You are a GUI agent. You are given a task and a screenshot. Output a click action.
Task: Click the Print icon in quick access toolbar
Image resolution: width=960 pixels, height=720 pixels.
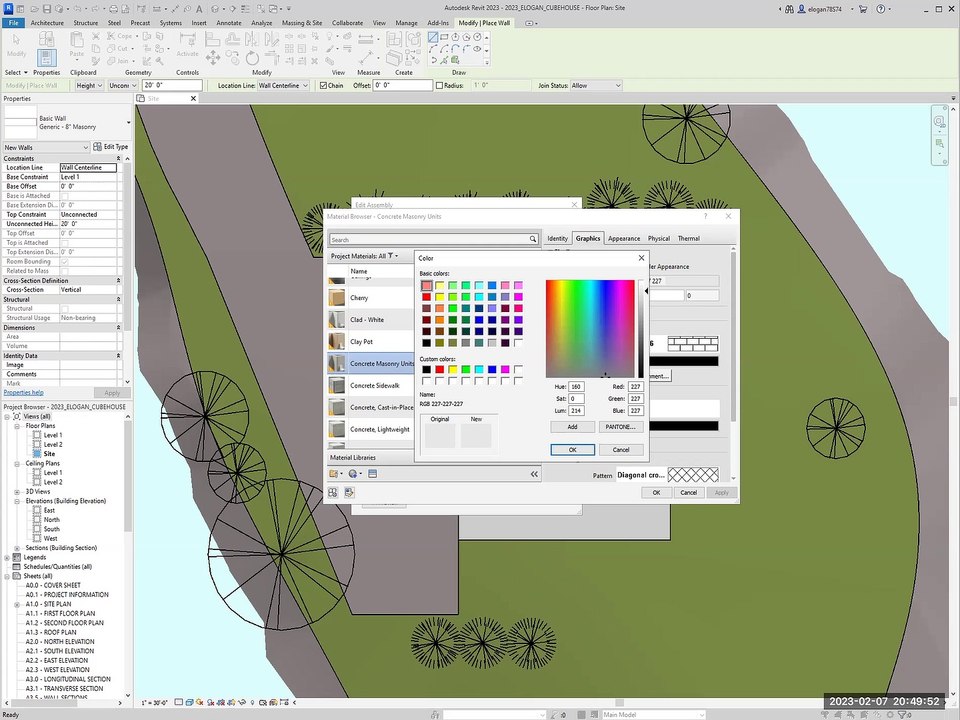pos(114,9)
